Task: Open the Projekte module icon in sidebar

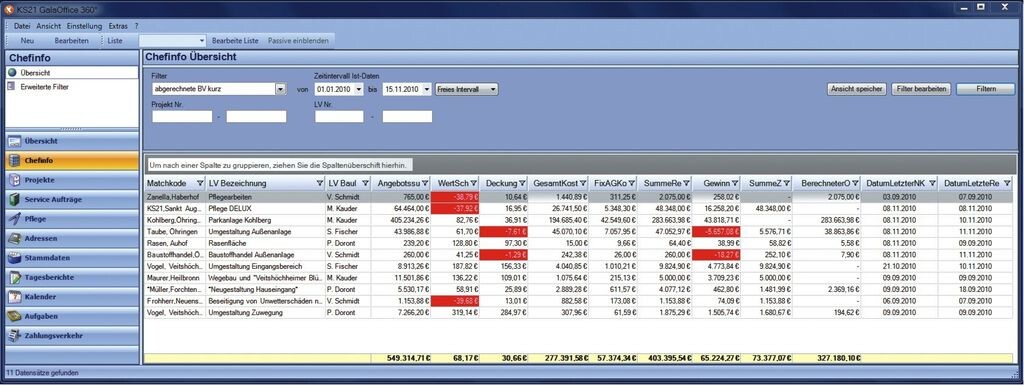Action: (14, 180)
